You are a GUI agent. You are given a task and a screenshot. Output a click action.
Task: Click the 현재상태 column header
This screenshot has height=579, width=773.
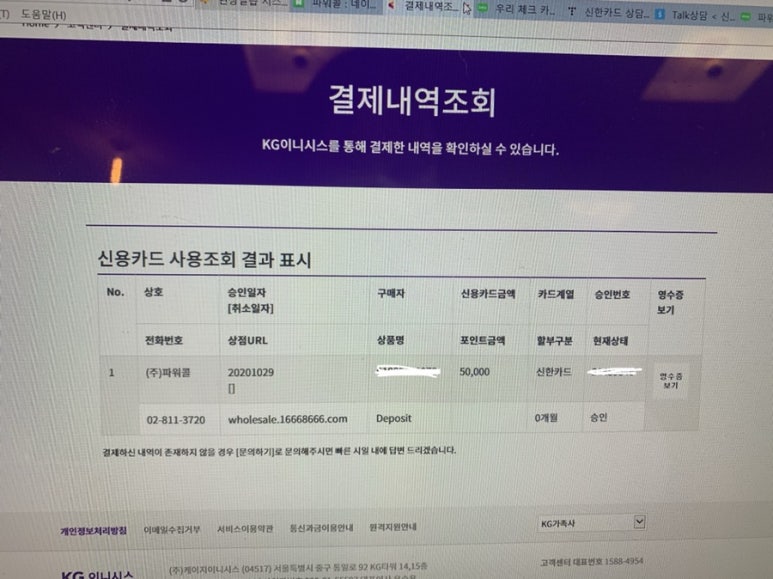(x=610, y=340)
